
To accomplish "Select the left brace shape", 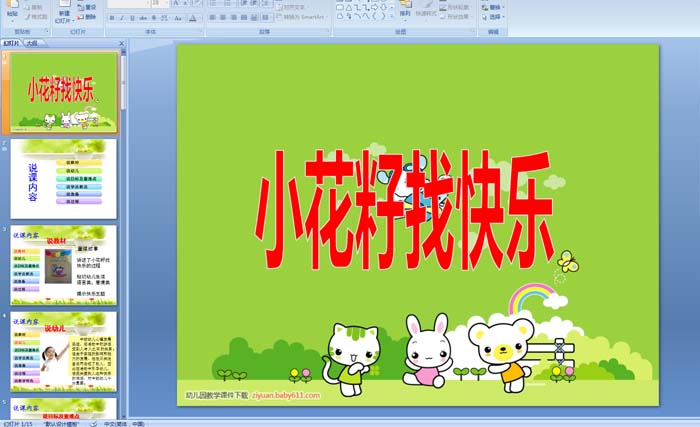I will [374, 16].
